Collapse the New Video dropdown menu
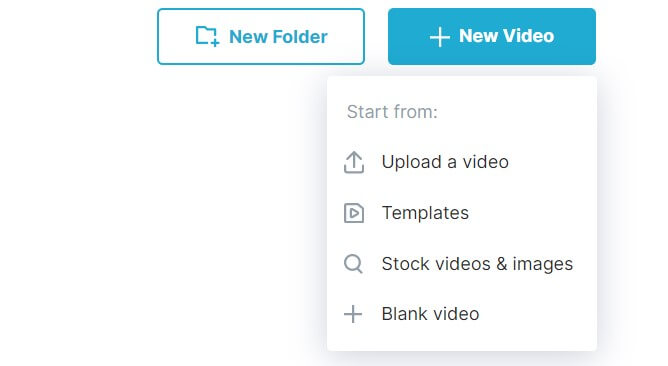668x366 pixels. (x=492, y=37)
